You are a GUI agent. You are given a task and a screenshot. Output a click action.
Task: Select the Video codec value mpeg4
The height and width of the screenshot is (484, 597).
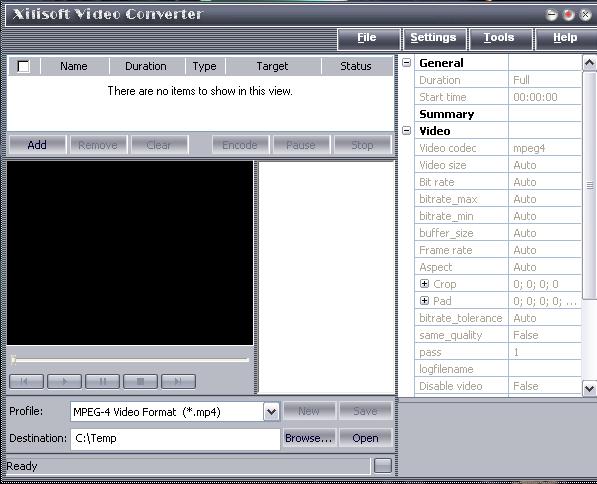pyautogui.click(x=545, y=148)
